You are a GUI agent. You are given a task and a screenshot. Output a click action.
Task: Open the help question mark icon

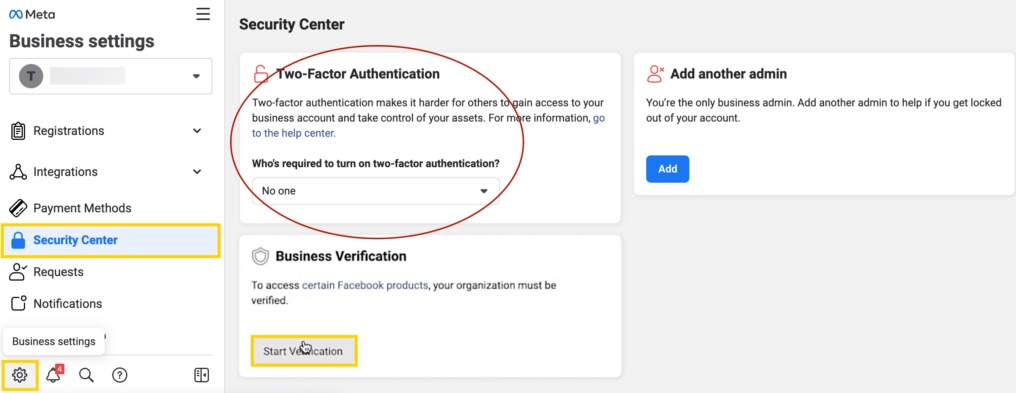[x=119, y=375]
